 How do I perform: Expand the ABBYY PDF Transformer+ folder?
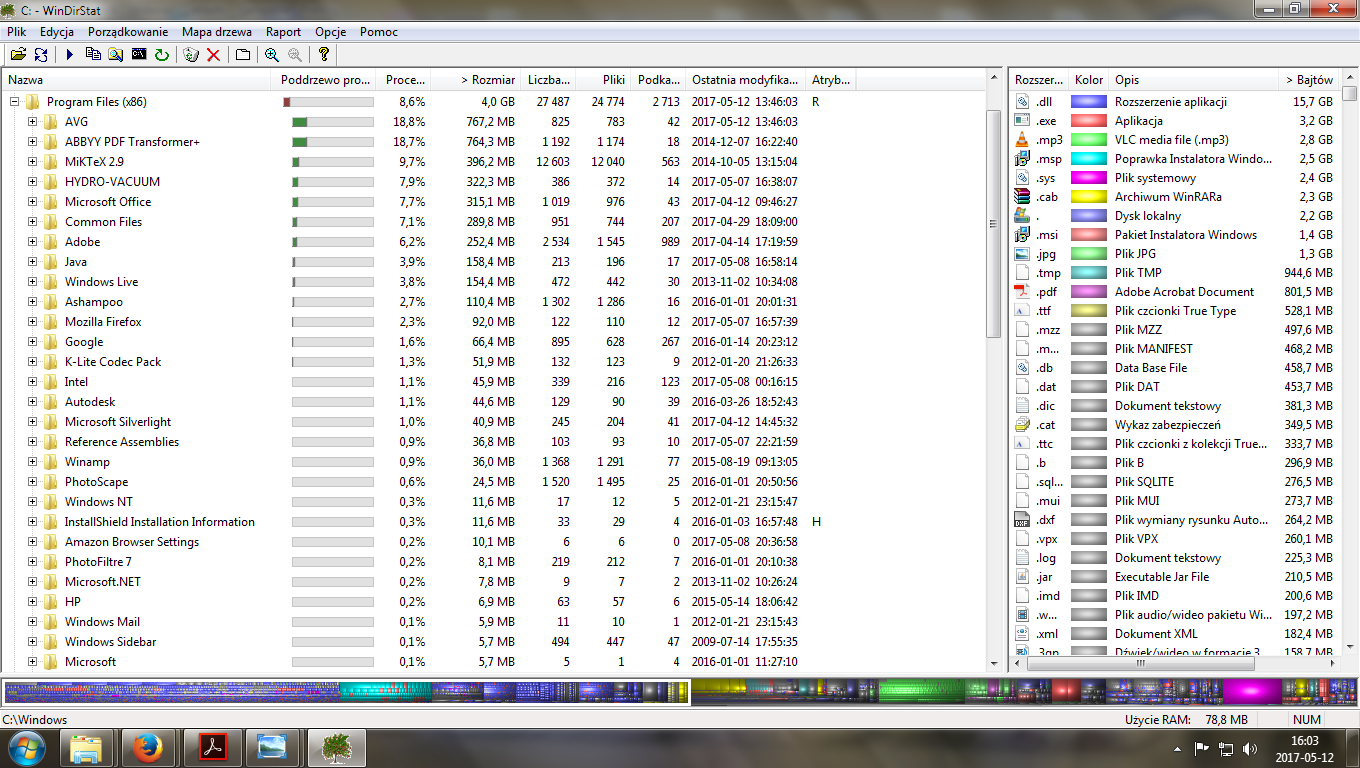(x=32, y=142)
